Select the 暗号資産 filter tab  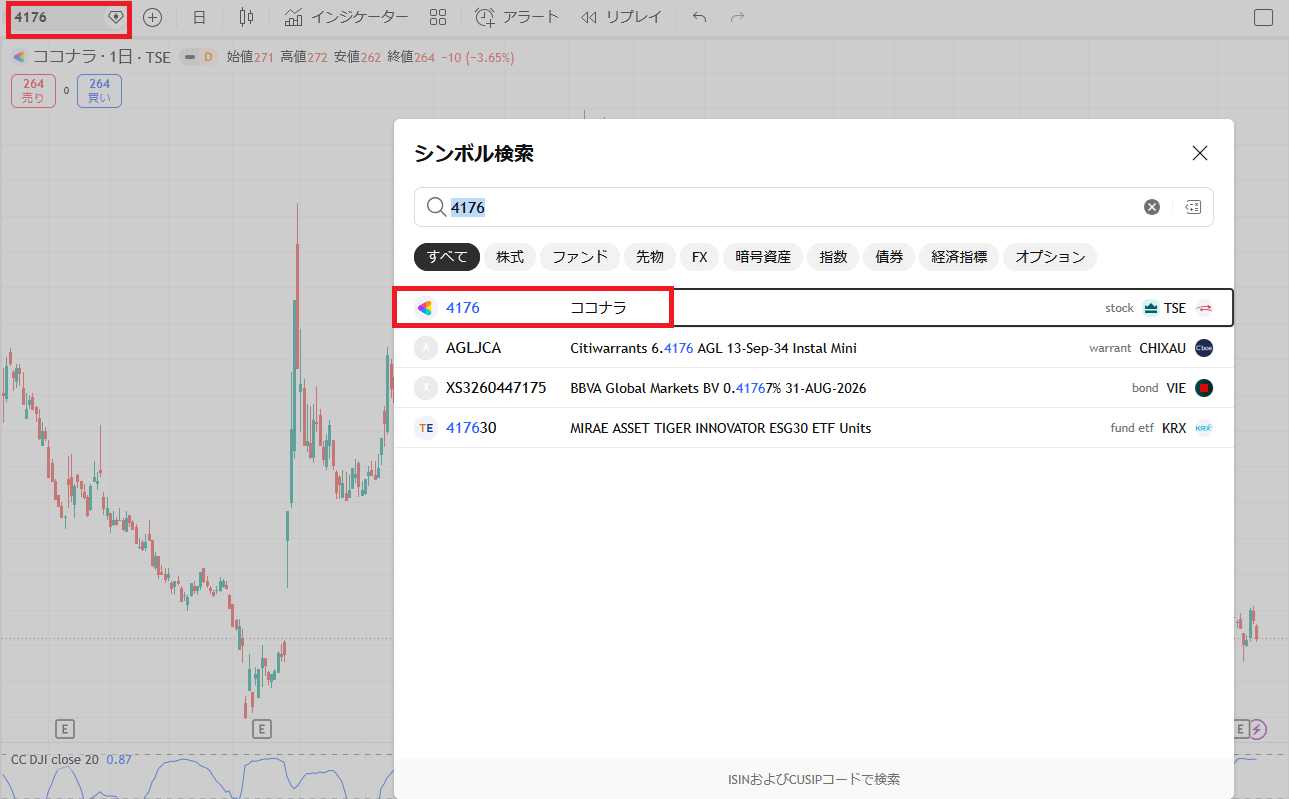coord(763,257)
